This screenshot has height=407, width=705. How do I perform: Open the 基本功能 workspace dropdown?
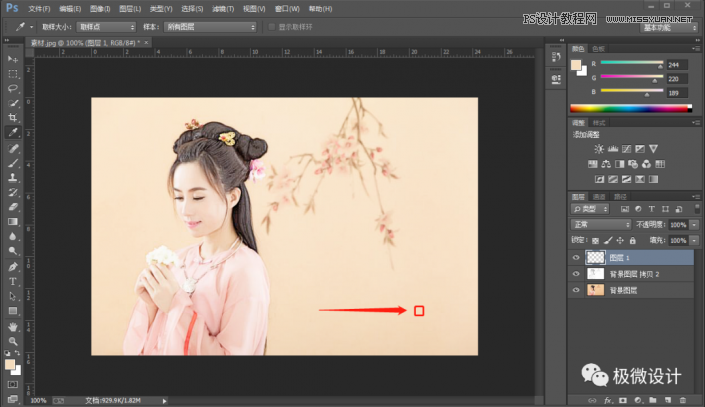tap(667, 26)
